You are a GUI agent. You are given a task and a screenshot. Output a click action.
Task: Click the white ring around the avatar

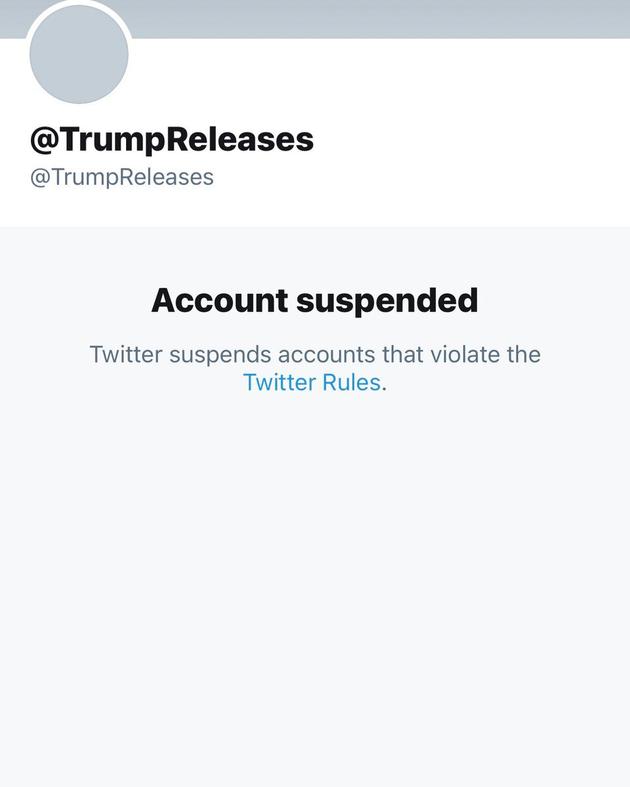79,4
